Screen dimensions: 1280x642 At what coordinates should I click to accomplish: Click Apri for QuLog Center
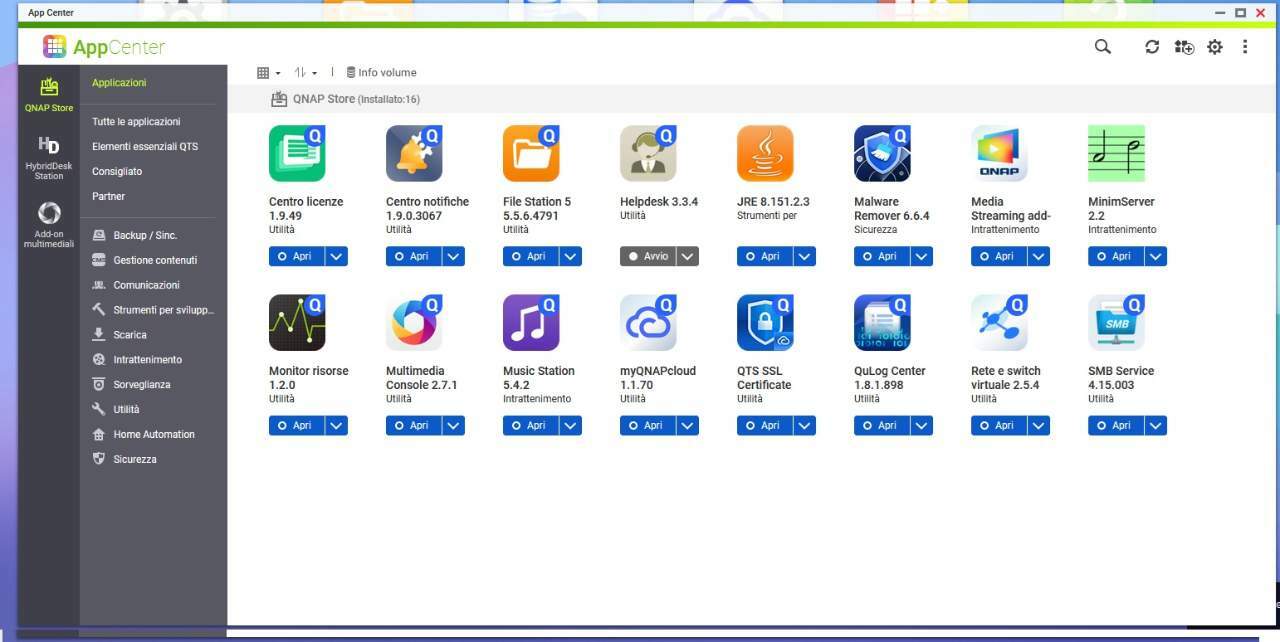click(882, 426)
